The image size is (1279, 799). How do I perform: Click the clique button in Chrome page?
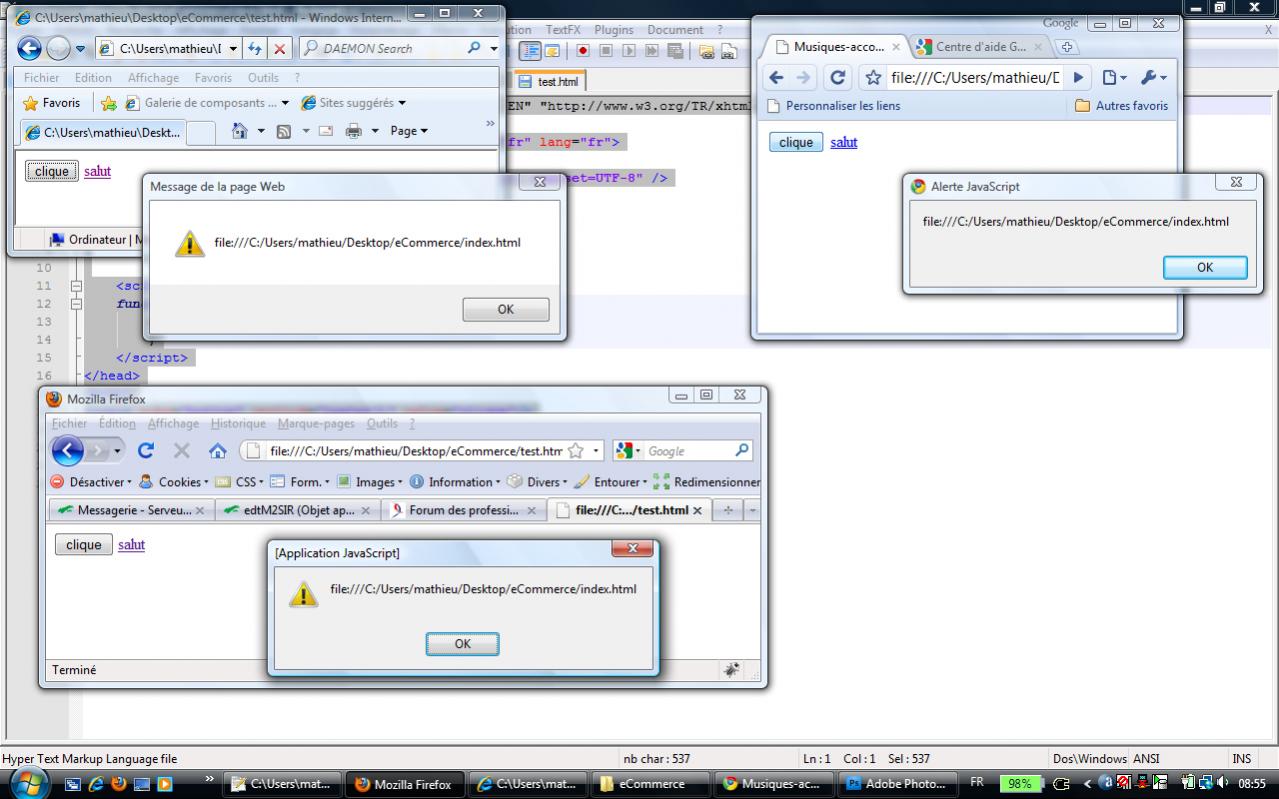click(x=796, y=142)
